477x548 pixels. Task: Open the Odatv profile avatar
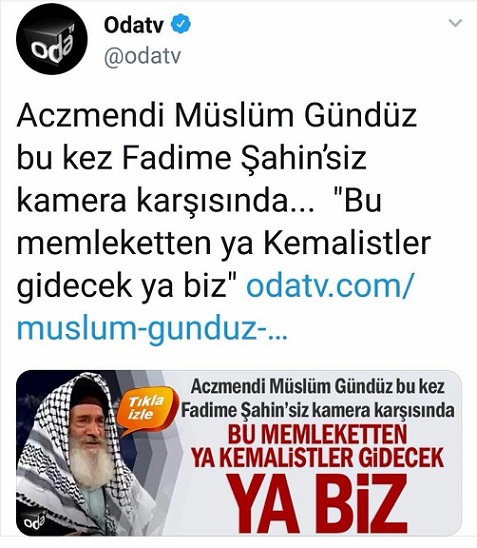tap(52, 39)
